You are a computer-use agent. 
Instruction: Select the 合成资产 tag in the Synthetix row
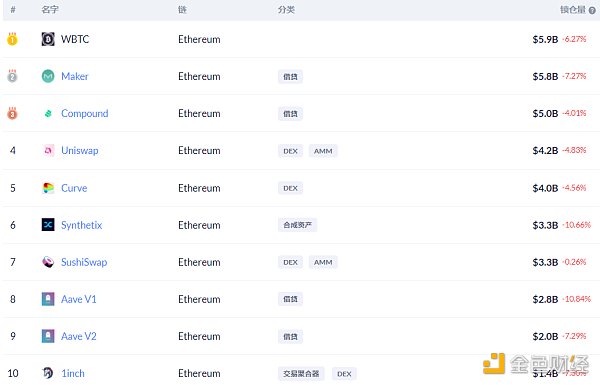tap(297, 225)
